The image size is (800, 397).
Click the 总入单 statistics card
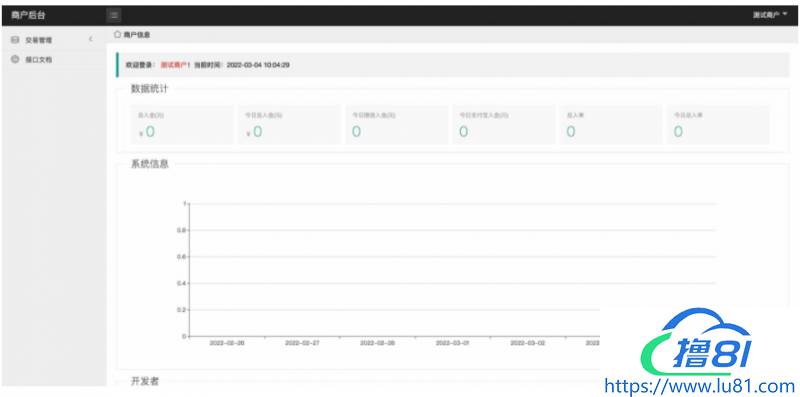pyautogui.click(x=611, y=125)
